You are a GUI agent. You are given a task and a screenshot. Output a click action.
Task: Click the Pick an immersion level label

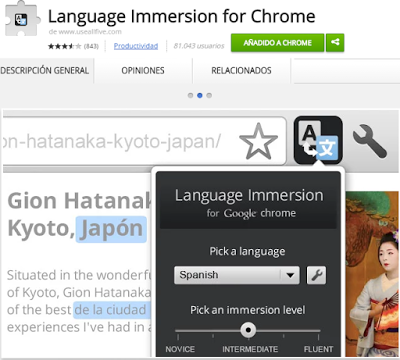(x=248, y=310)
